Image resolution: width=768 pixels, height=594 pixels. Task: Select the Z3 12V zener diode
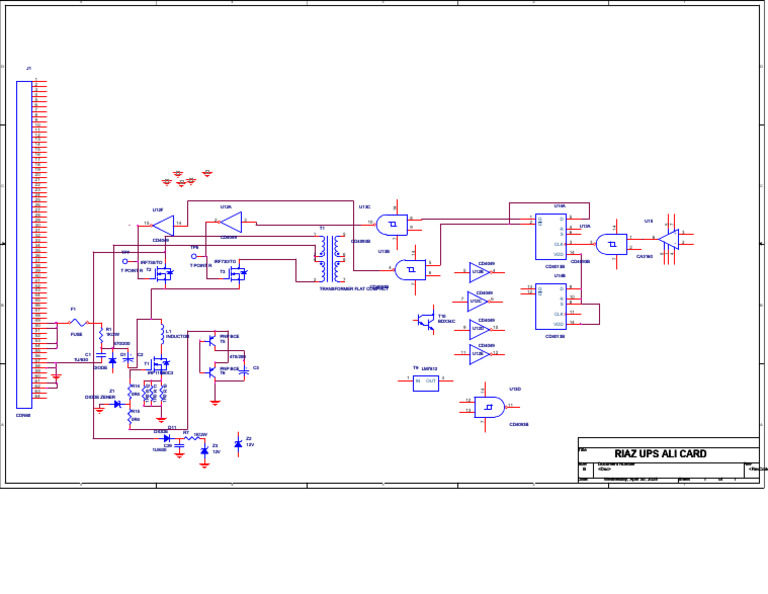[x=205, y=450]
